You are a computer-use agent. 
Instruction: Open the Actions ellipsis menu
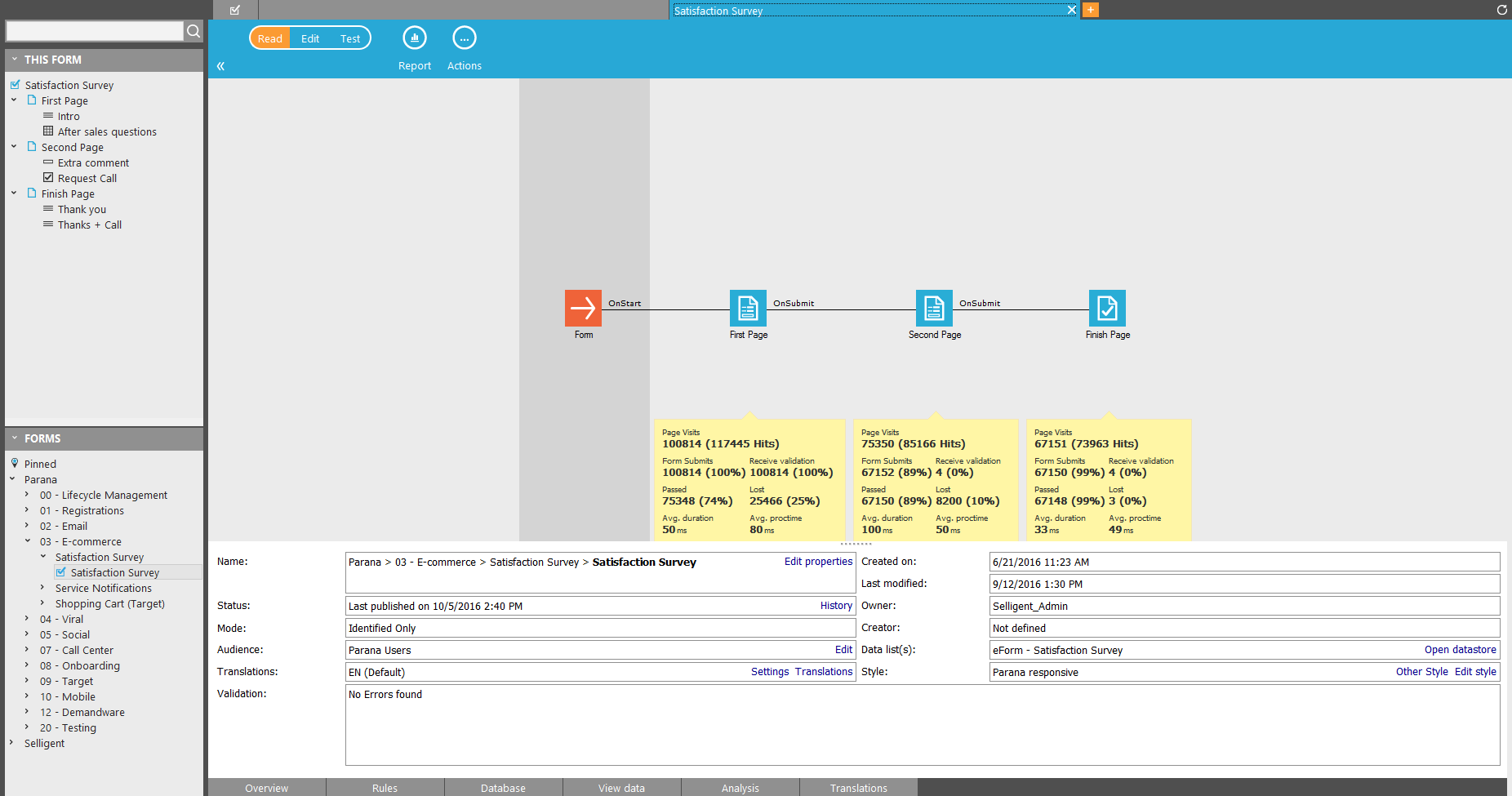tap(464, 38)
